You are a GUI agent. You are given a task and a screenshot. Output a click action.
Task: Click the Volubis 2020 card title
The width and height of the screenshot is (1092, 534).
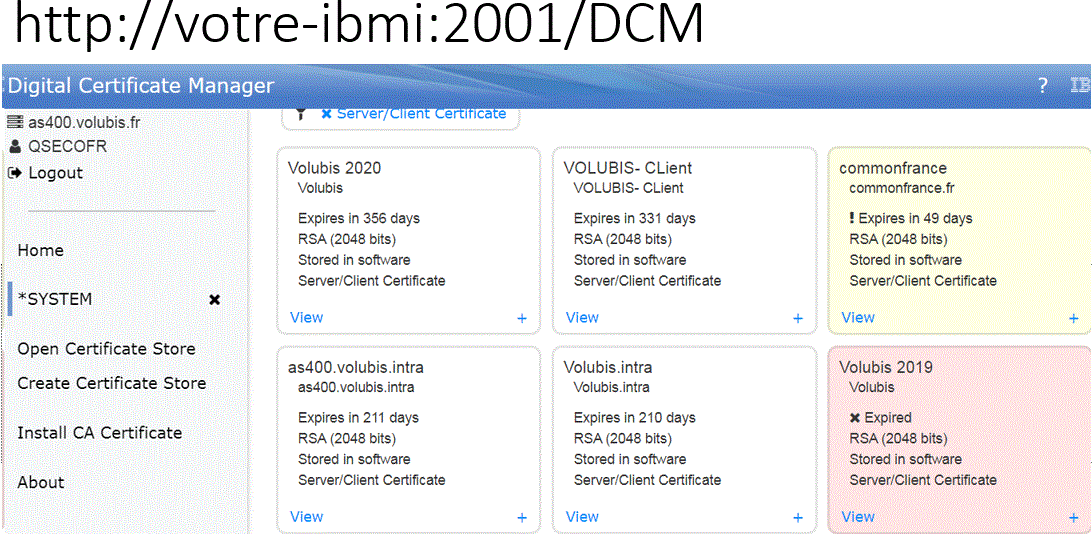(x=334, y=168)
